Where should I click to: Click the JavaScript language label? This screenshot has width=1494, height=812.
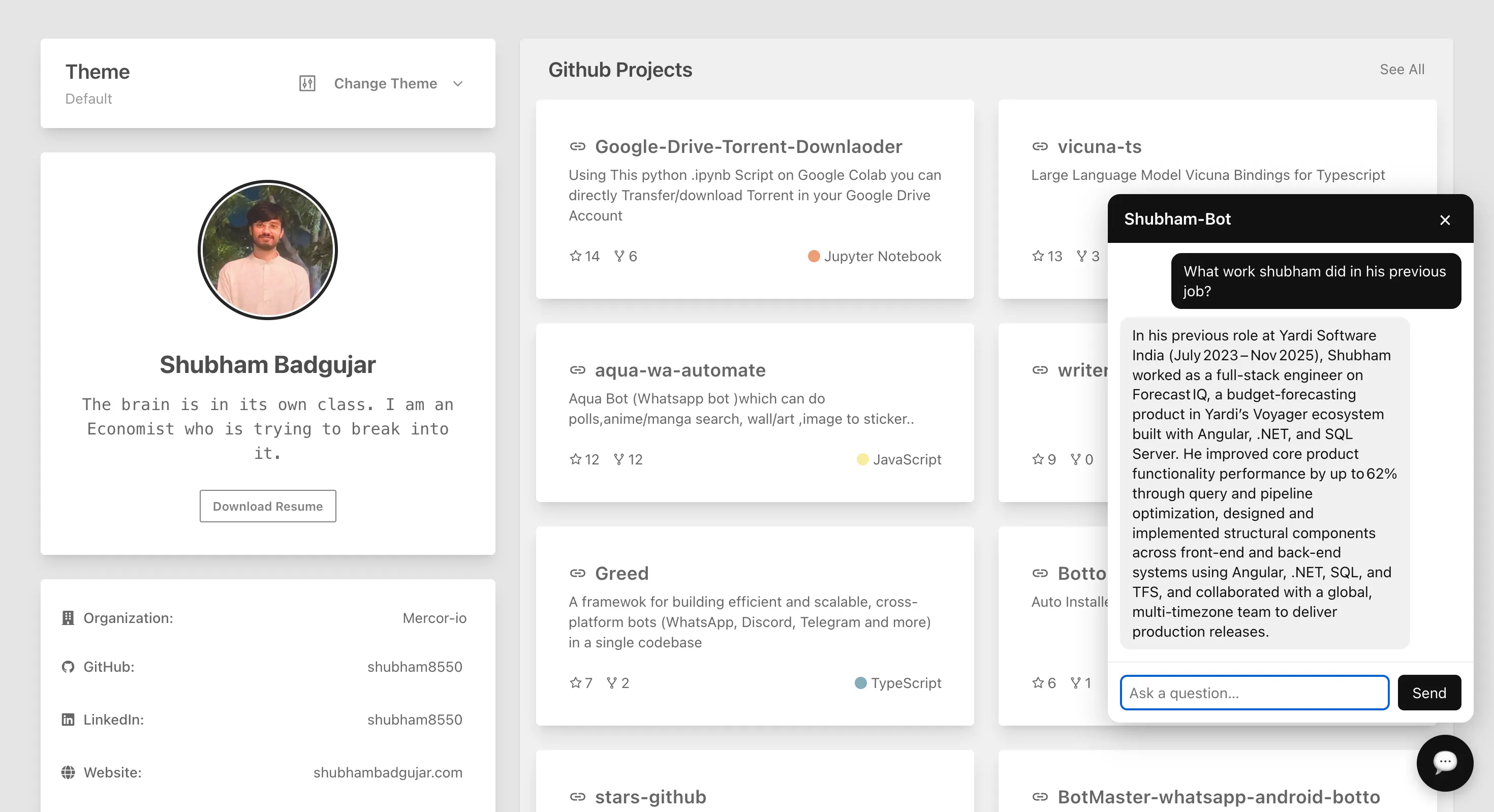coord(907,459)
